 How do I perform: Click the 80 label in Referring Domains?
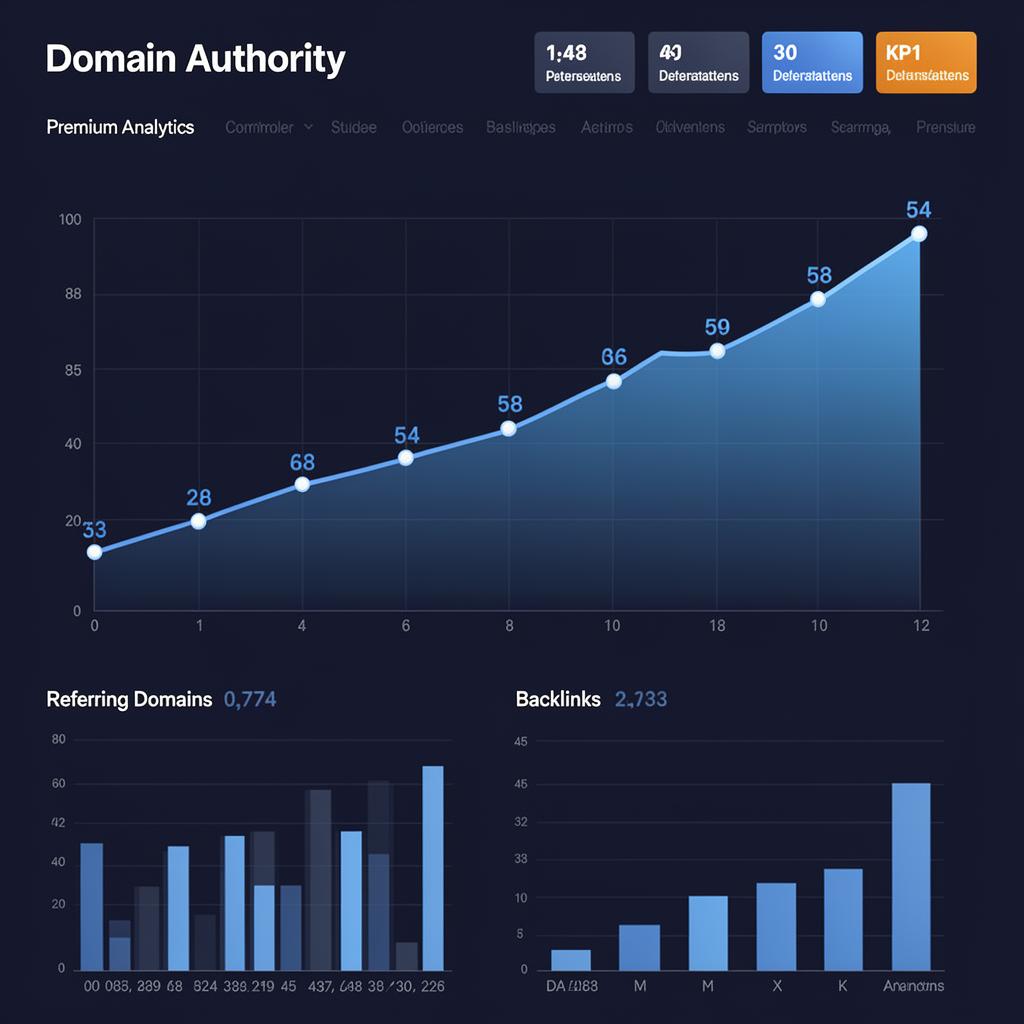click(59, 739)
